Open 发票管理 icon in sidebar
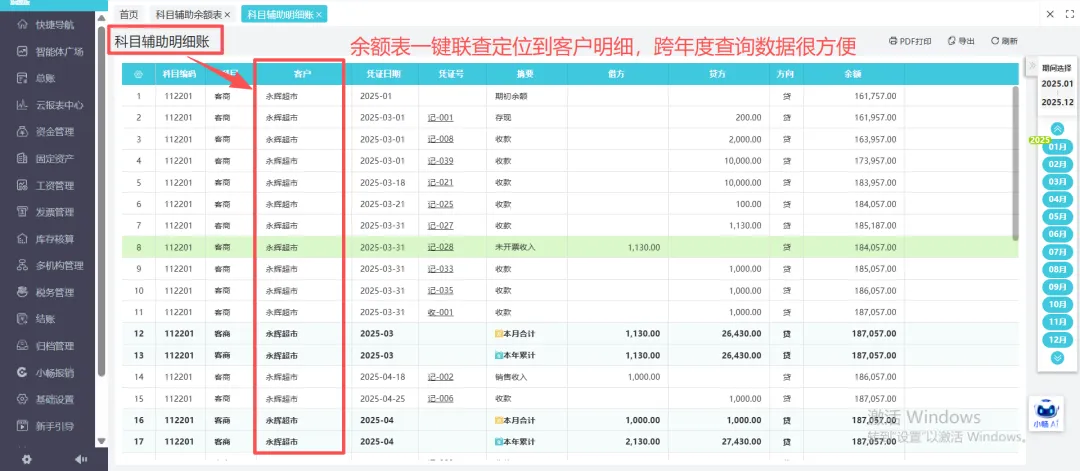Image resolution: width=1080 pixels, height=471 pixels. point(23,212)
